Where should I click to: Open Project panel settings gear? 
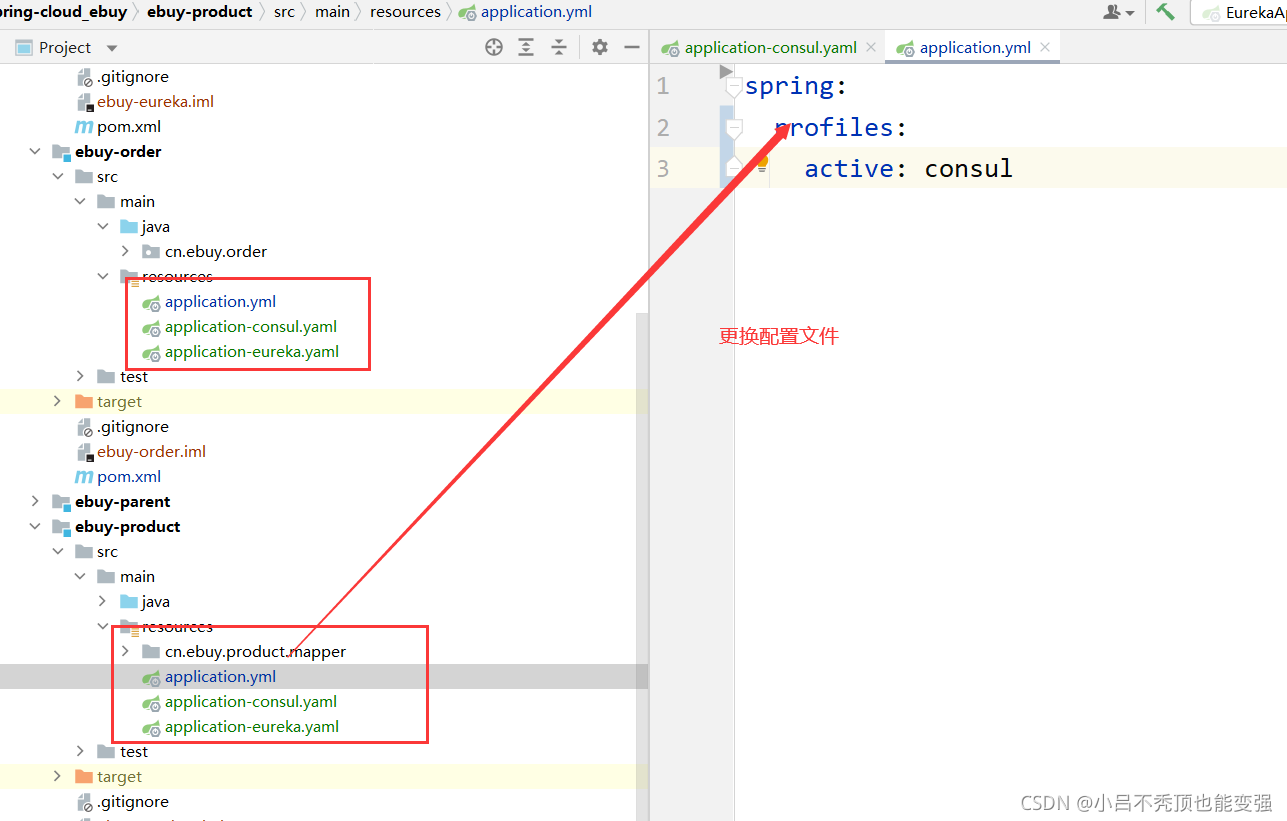pos(600,47)
